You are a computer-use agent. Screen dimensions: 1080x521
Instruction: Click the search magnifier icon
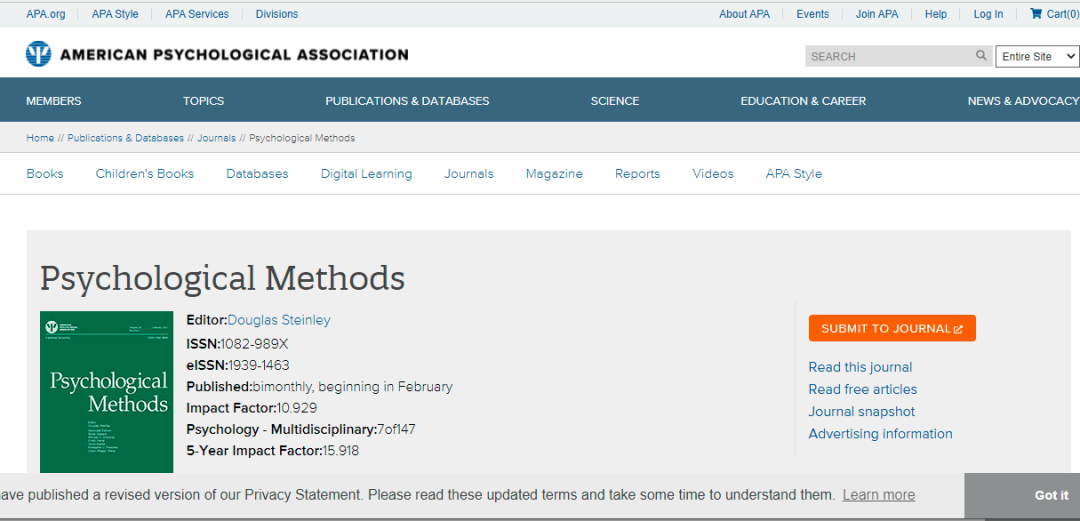981,56
